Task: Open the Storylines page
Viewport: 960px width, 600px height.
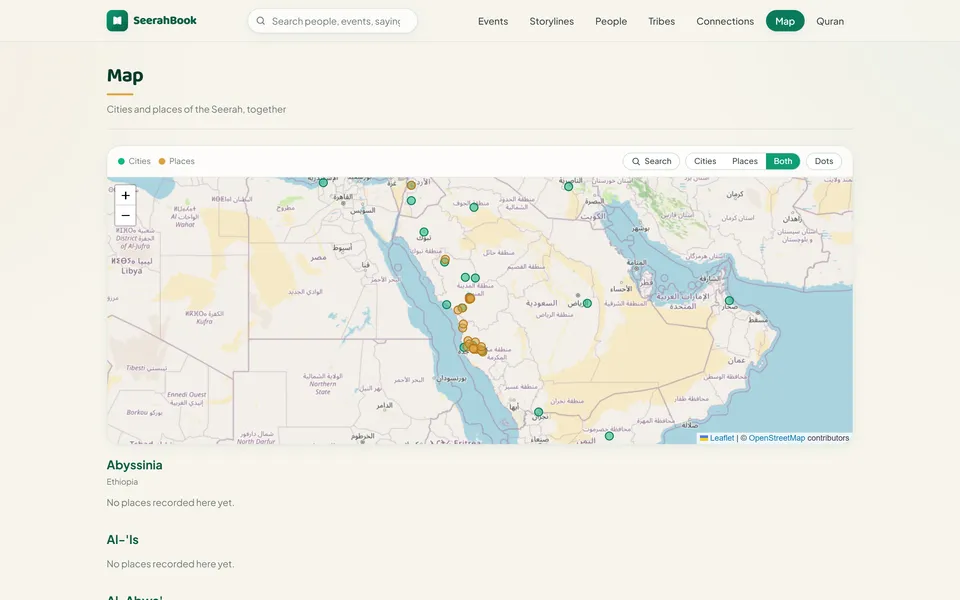Action: [552, 21]
